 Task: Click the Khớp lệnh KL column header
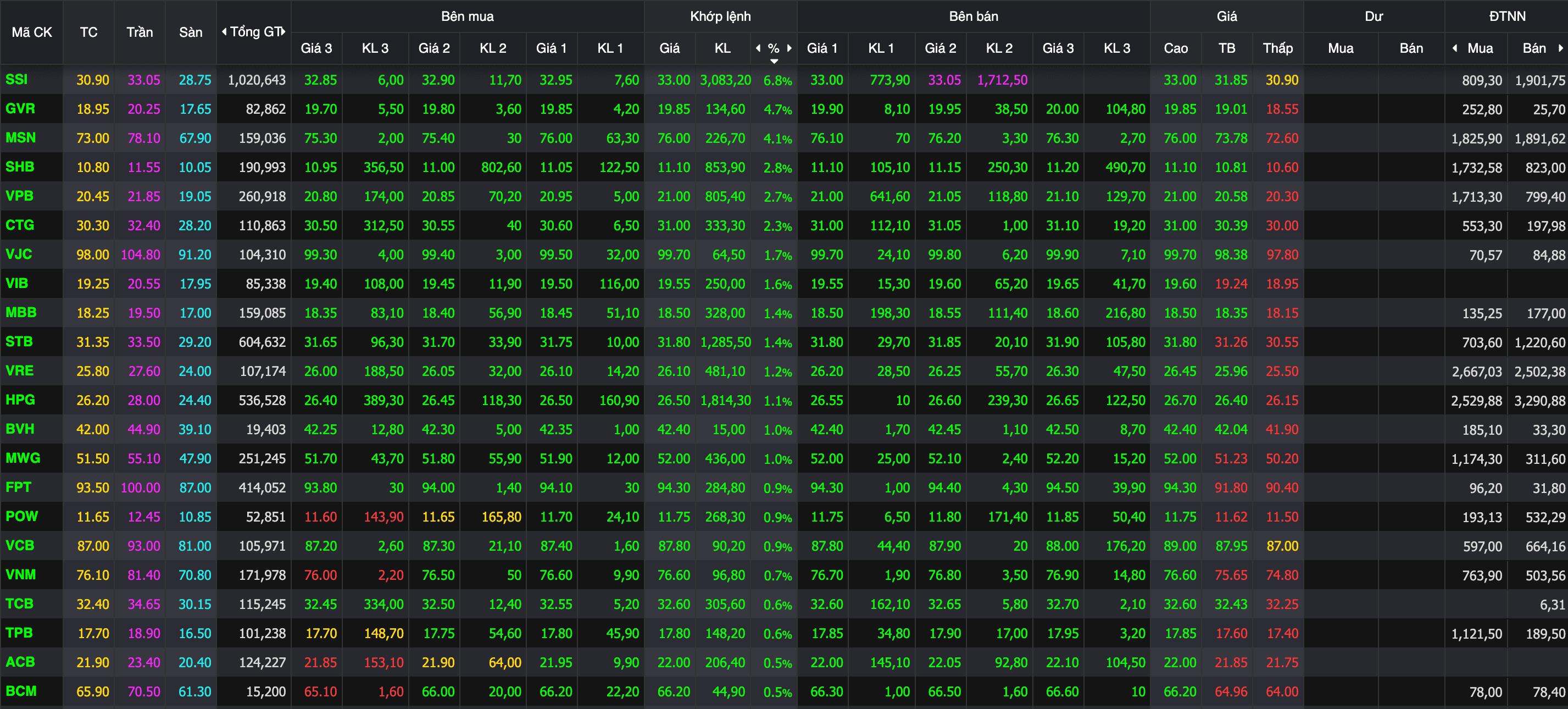point(722,48)
